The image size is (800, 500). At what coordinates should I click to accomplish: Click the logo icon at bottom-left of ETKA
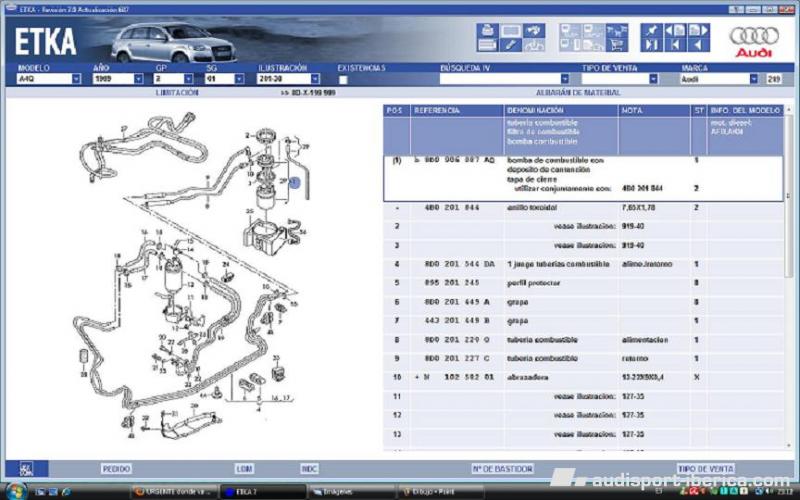tap(27, 468)
